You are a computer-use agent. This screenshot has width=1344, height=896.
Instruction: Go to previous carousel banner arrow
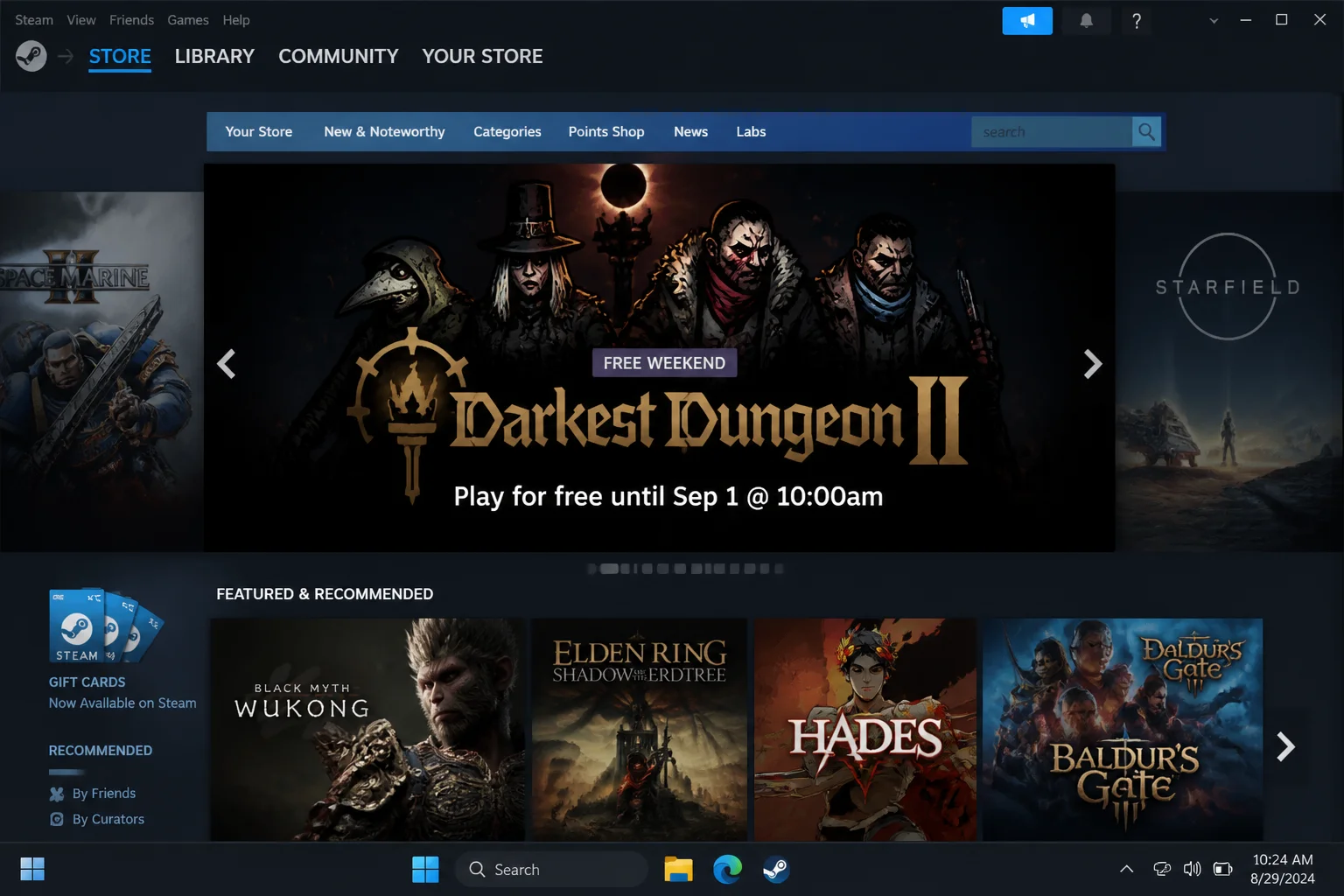[x=227, y=363]
